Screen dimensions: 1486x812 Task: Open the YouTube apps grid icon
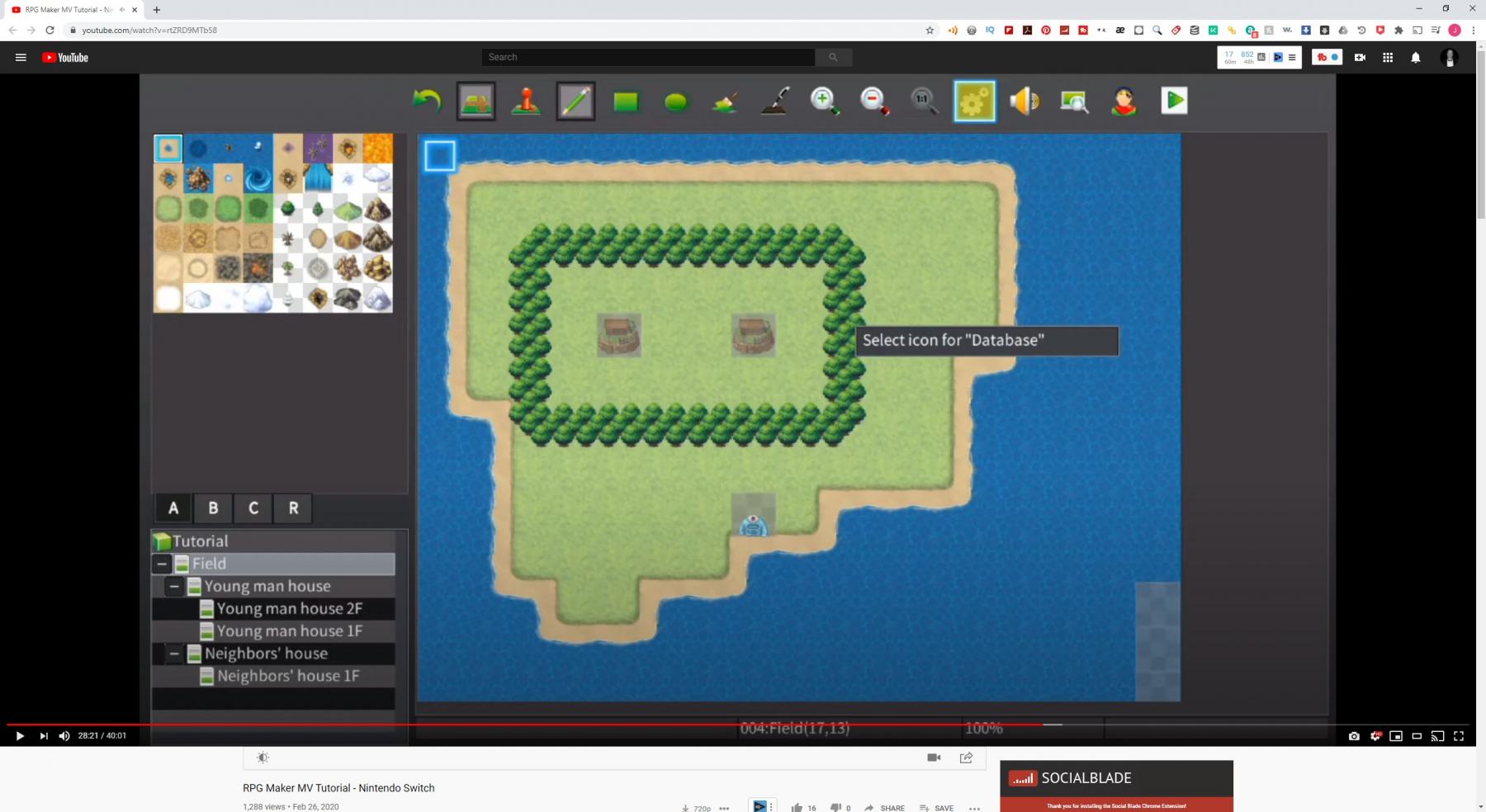[x=1388, y=57]
